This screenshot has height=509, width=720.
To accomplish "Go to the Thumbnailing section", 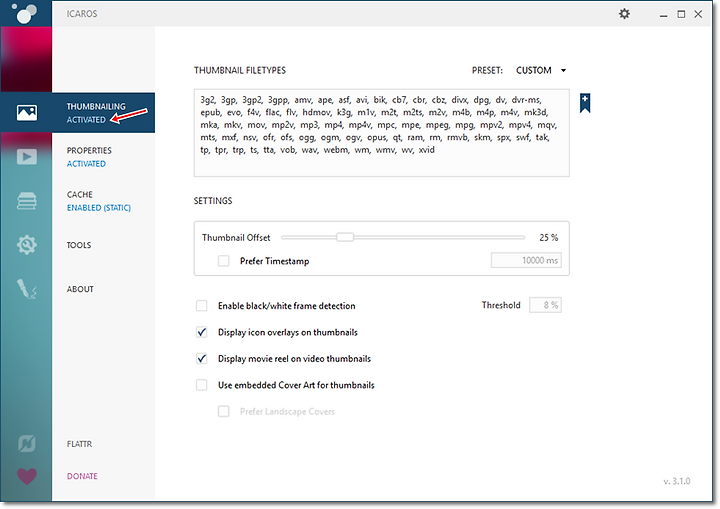I will tap(96, 107).
